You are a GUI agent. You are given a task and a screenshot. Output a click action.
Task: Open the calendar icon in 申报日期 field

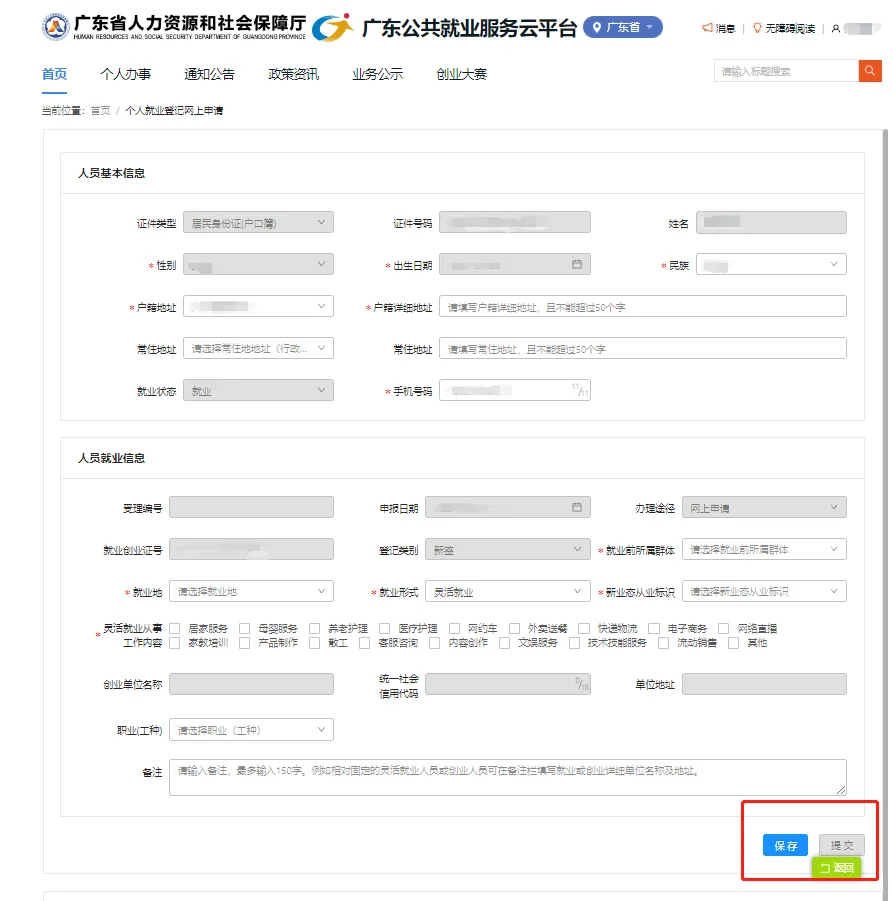pos(577,507)
